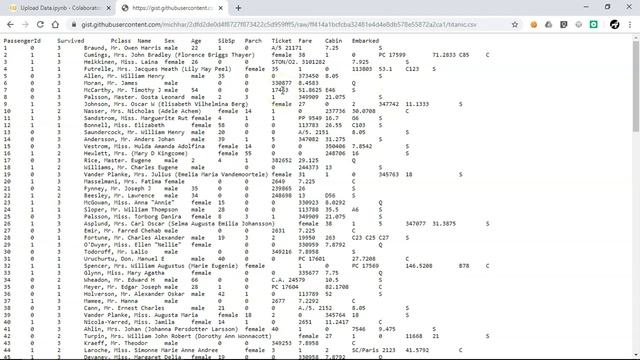640x360 pixels.
Task: Open Chrome's three-dot menu
Action: coord(630,24)
